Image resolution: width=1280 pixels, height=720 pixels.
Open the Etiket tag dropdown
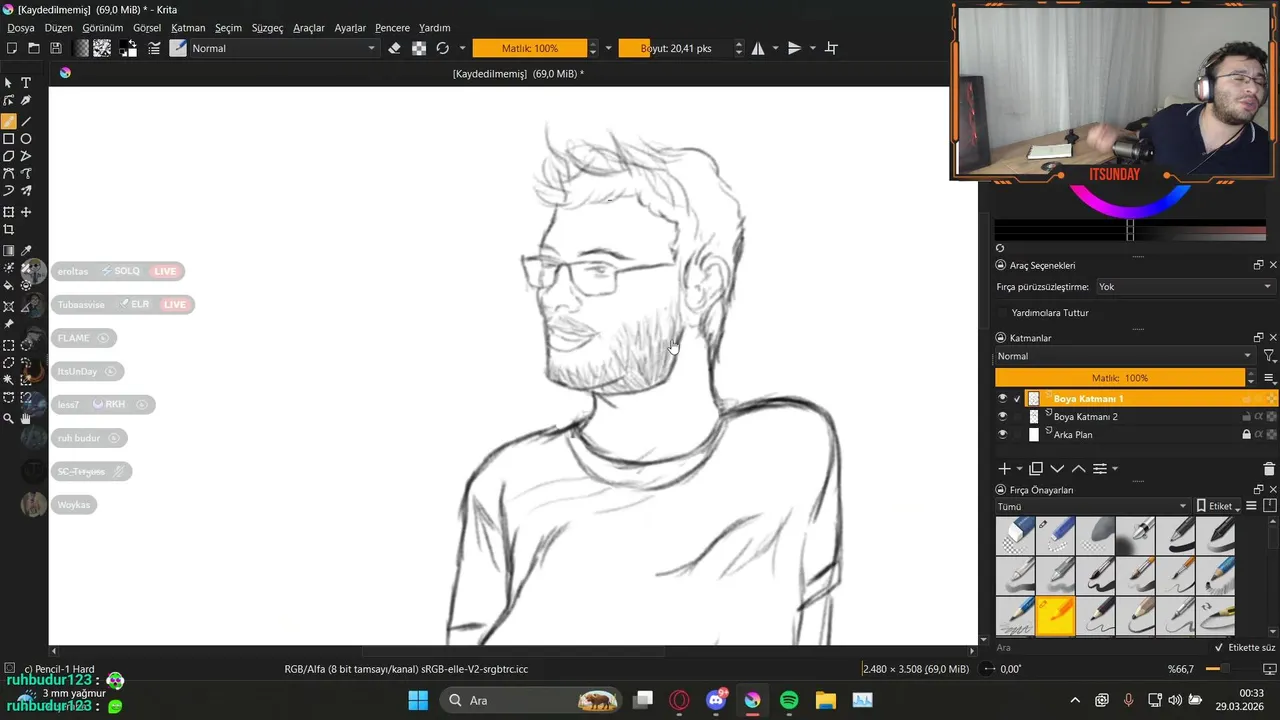pyautogui.click(x=1218, y=506)
